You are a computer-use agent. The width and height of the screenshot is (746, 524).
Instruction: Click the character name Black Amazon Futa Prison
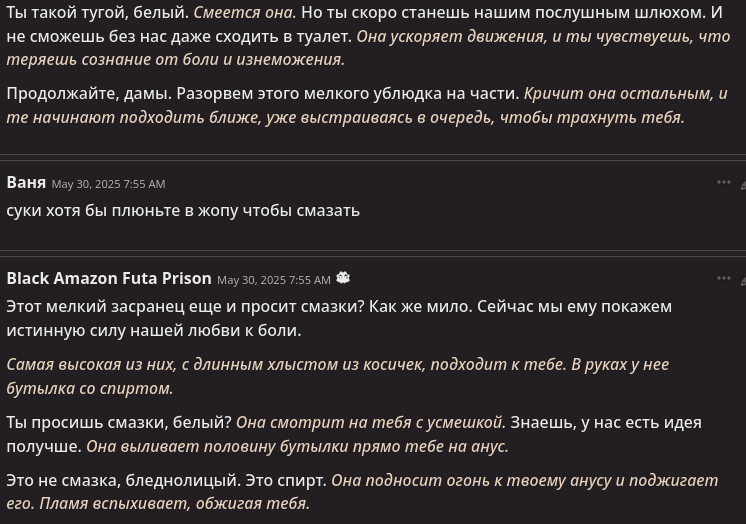[x=109, y=278]
